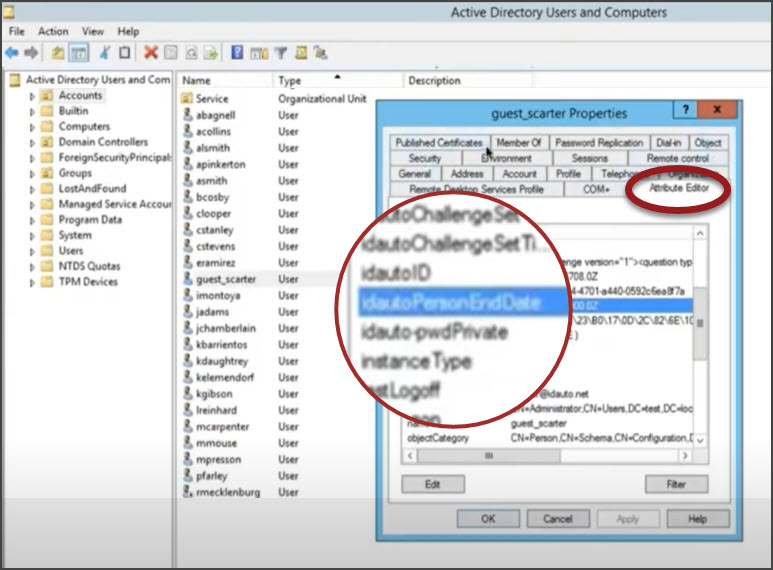The width and height of the screenshot is (773, 570).
Task: Expand the Accounts tree node
Action: (32, 96)
